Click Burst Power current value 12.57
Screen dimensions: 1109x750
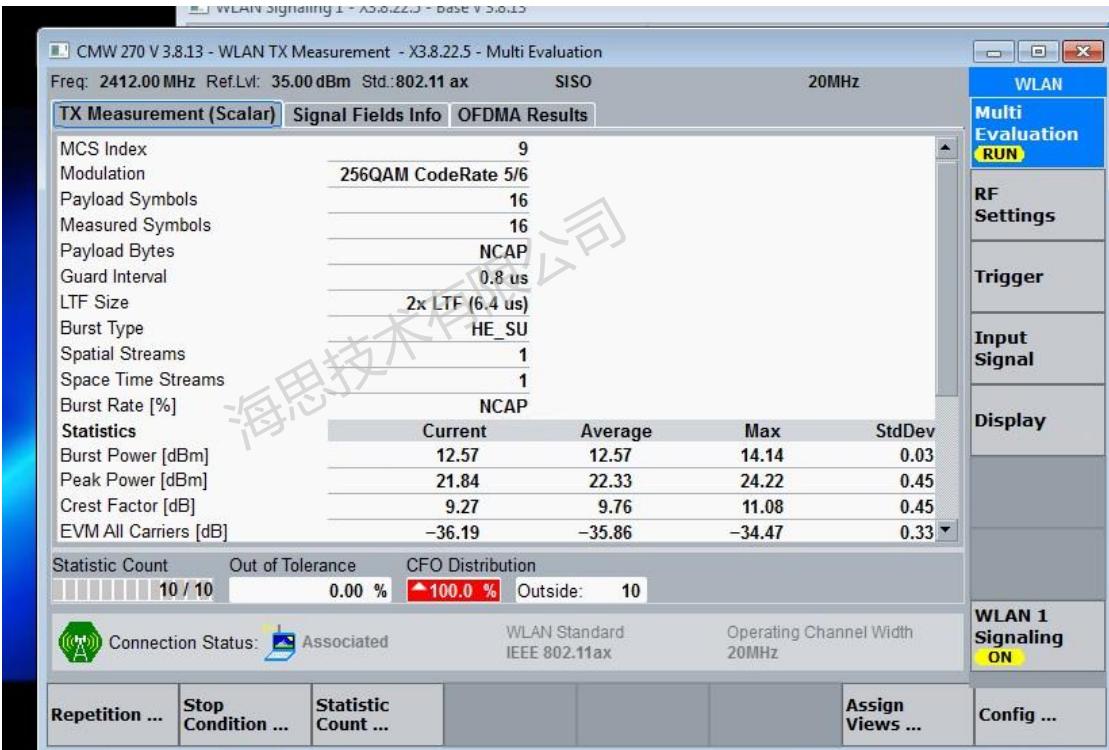pyautogui.click(x=457, y=456)
